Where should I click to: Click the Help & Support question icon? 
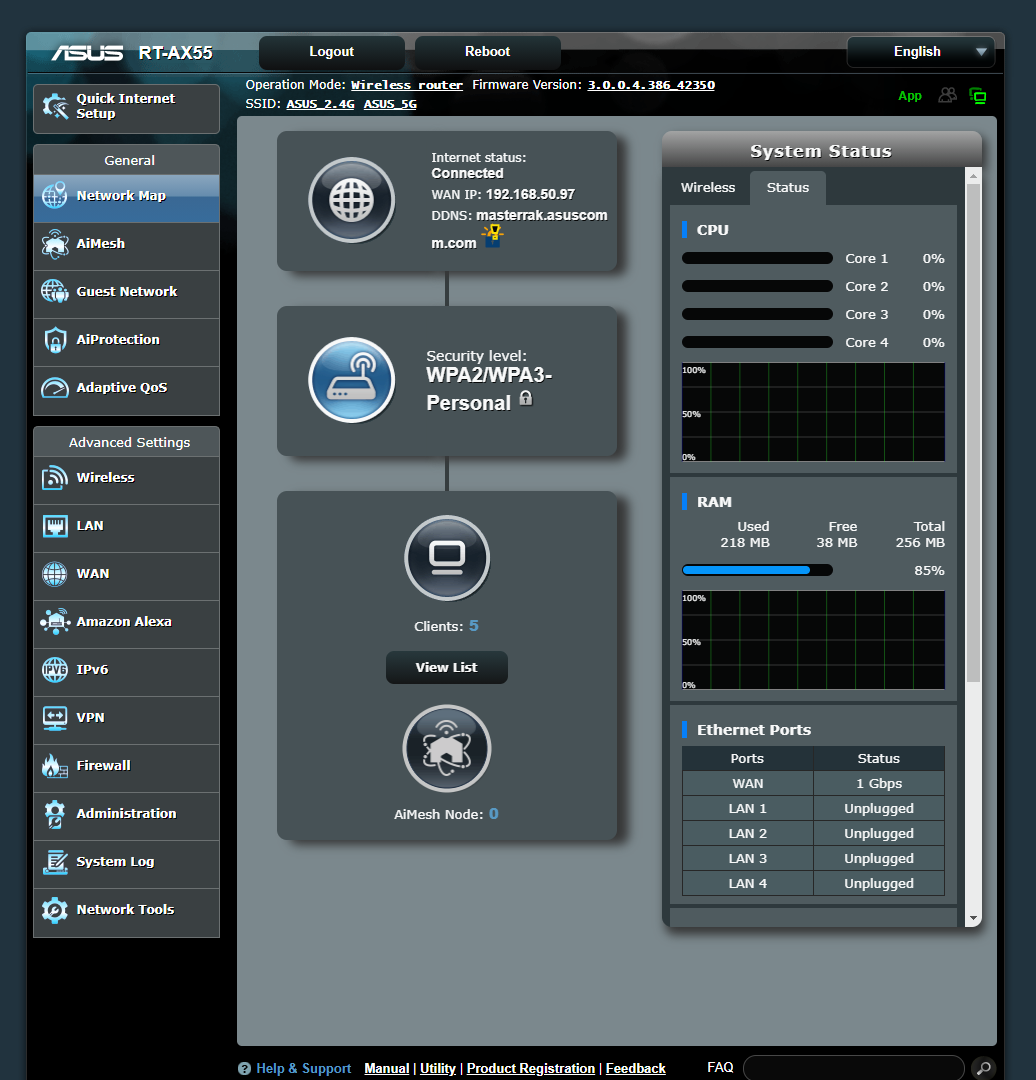[x=245, y=1068]
